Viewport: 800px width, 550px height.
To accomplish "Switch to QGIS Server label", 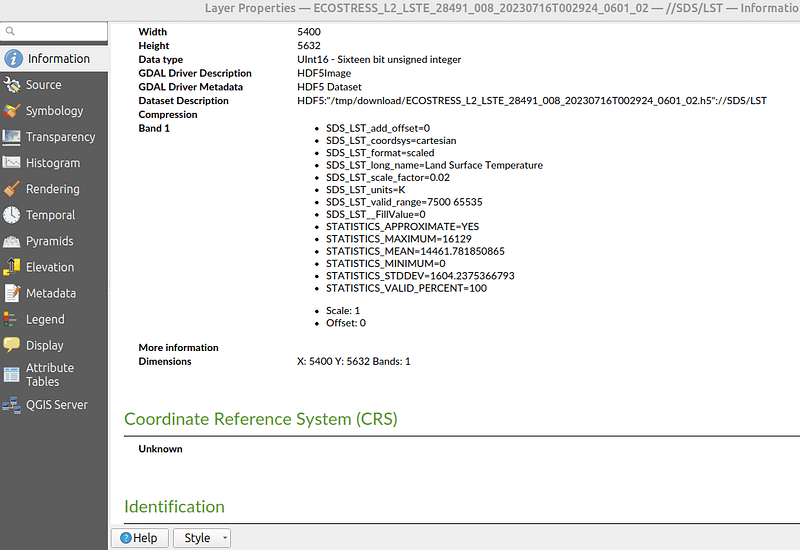I will 57,405.
